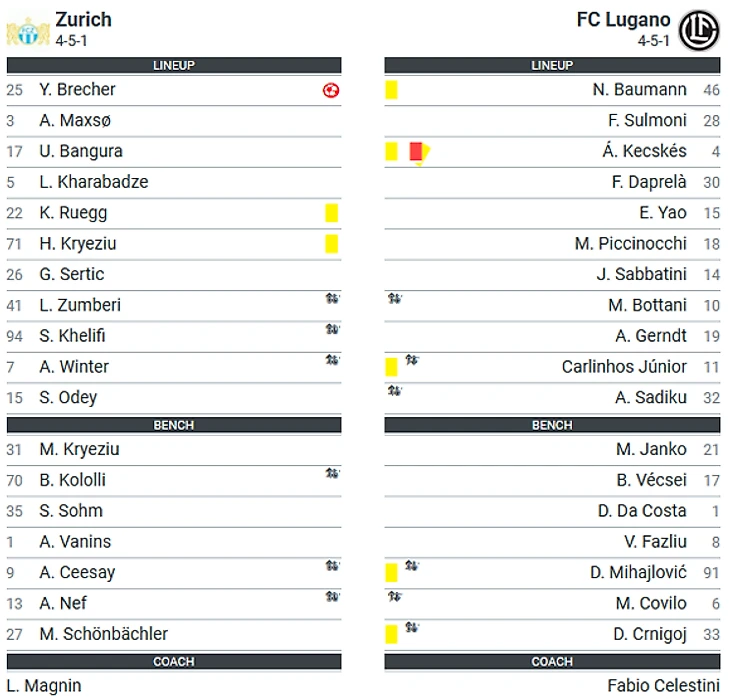Click the Zurich team name heading
Screen dimensions: 730x699
tap(83, 20)
